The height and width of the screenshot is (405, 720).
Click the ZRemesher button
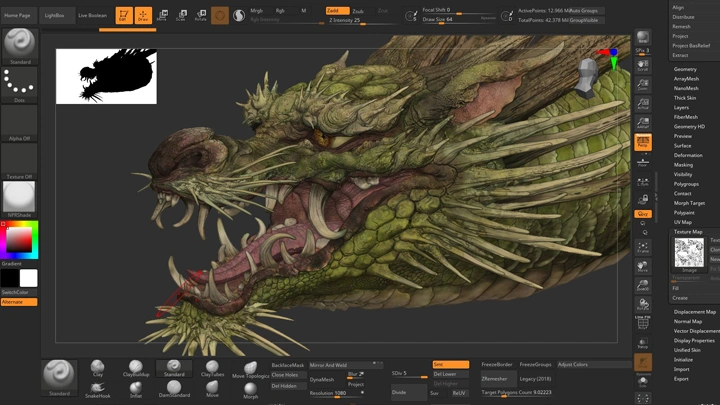(498, 379)
